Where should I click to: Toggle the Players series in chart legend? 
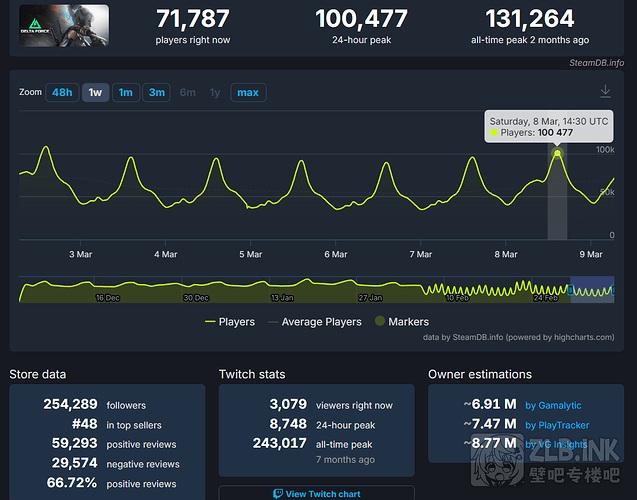click(229, 322)
